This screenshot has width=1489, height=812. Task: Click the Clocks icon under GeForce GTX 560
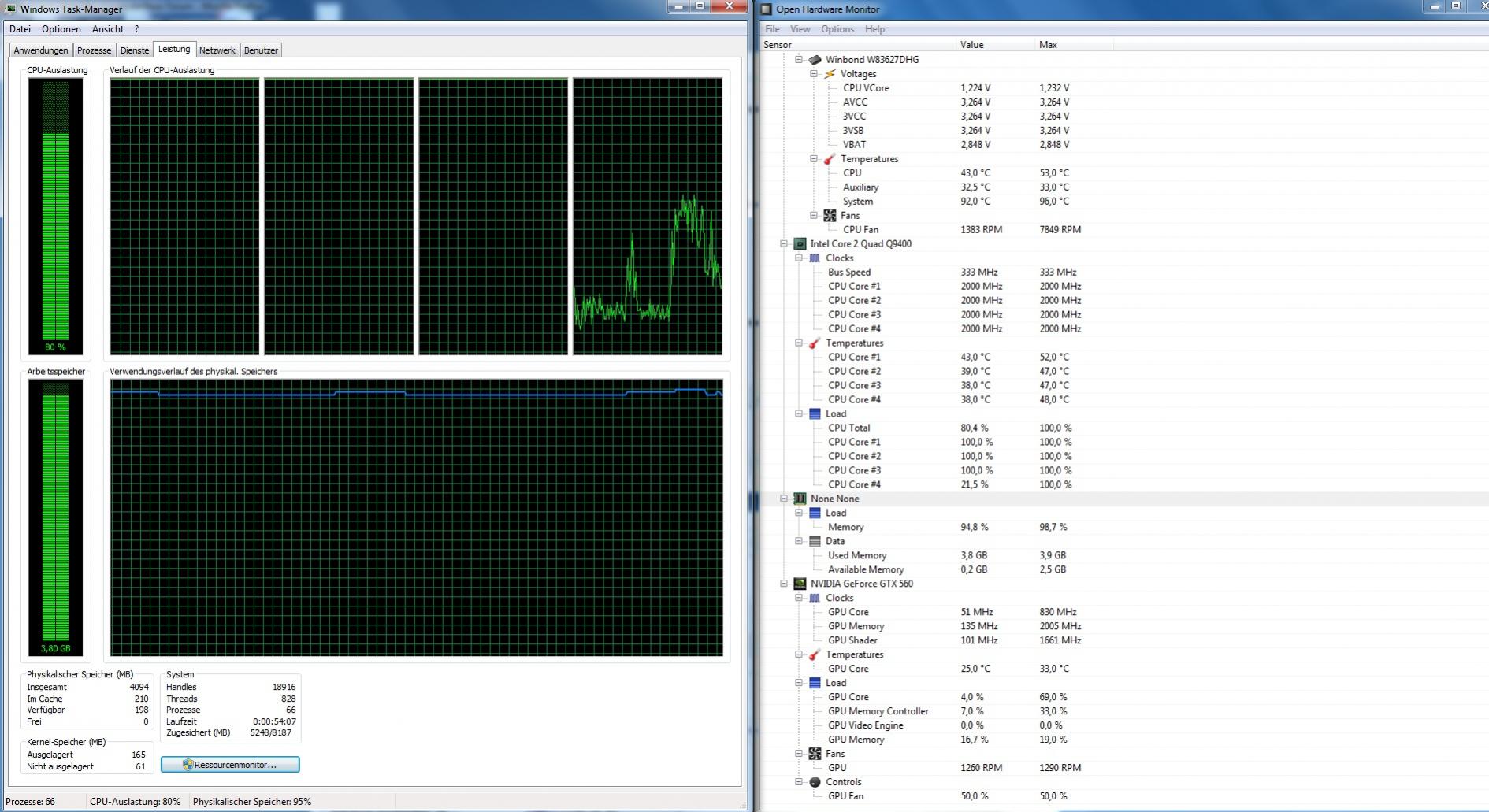pos(815,599)
